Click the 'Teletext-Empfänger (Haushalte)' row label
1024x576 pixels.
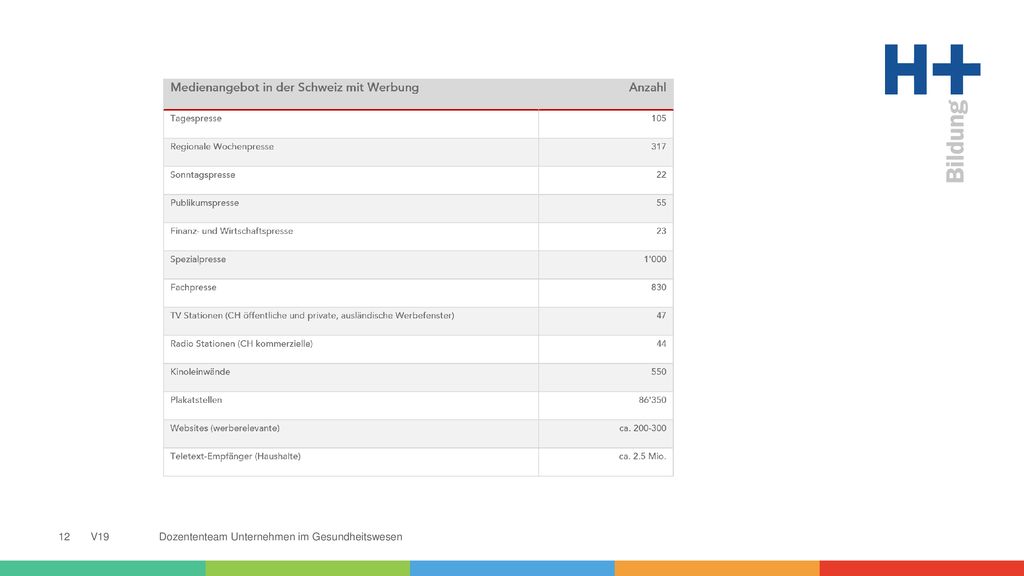click(x=235, y=456)
